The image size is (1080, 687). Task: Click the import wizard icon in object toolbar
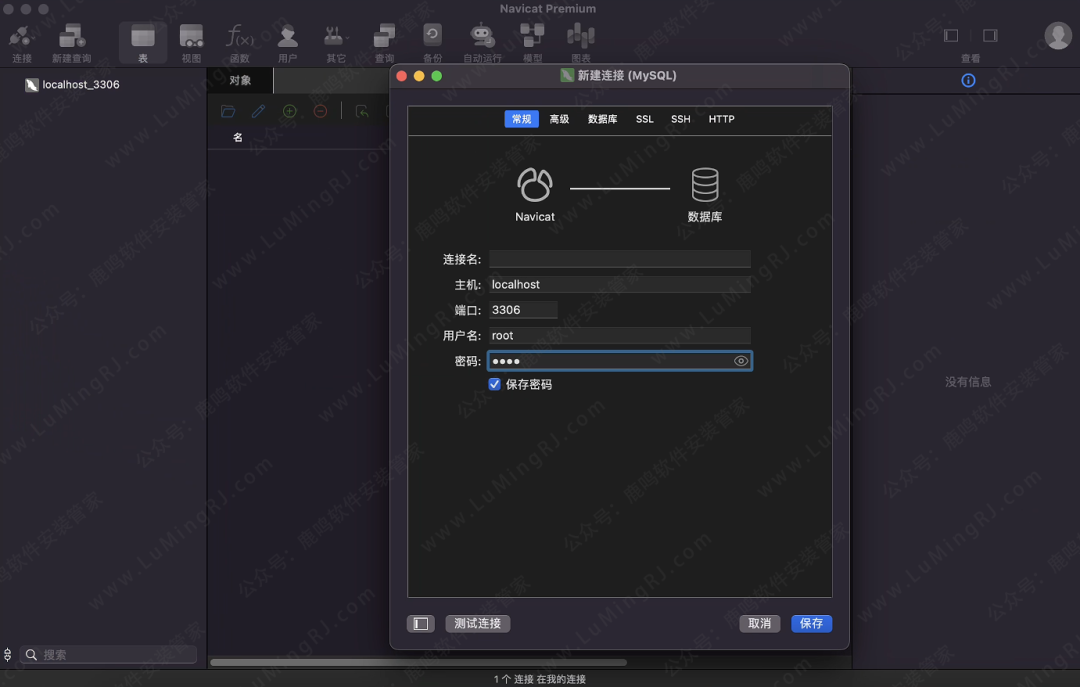click(362, 111)
